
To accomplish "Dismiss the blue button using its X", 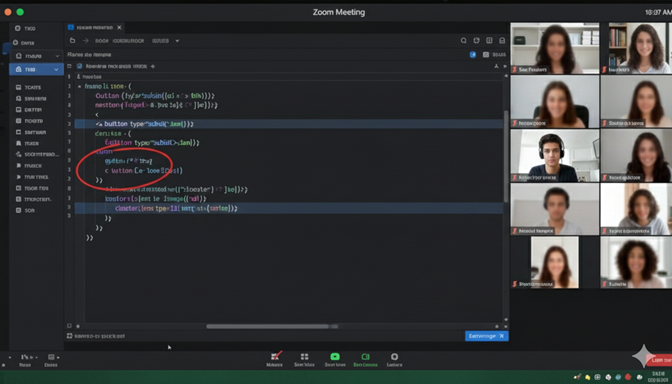I will pyautogui.click(x=501, y=336).
